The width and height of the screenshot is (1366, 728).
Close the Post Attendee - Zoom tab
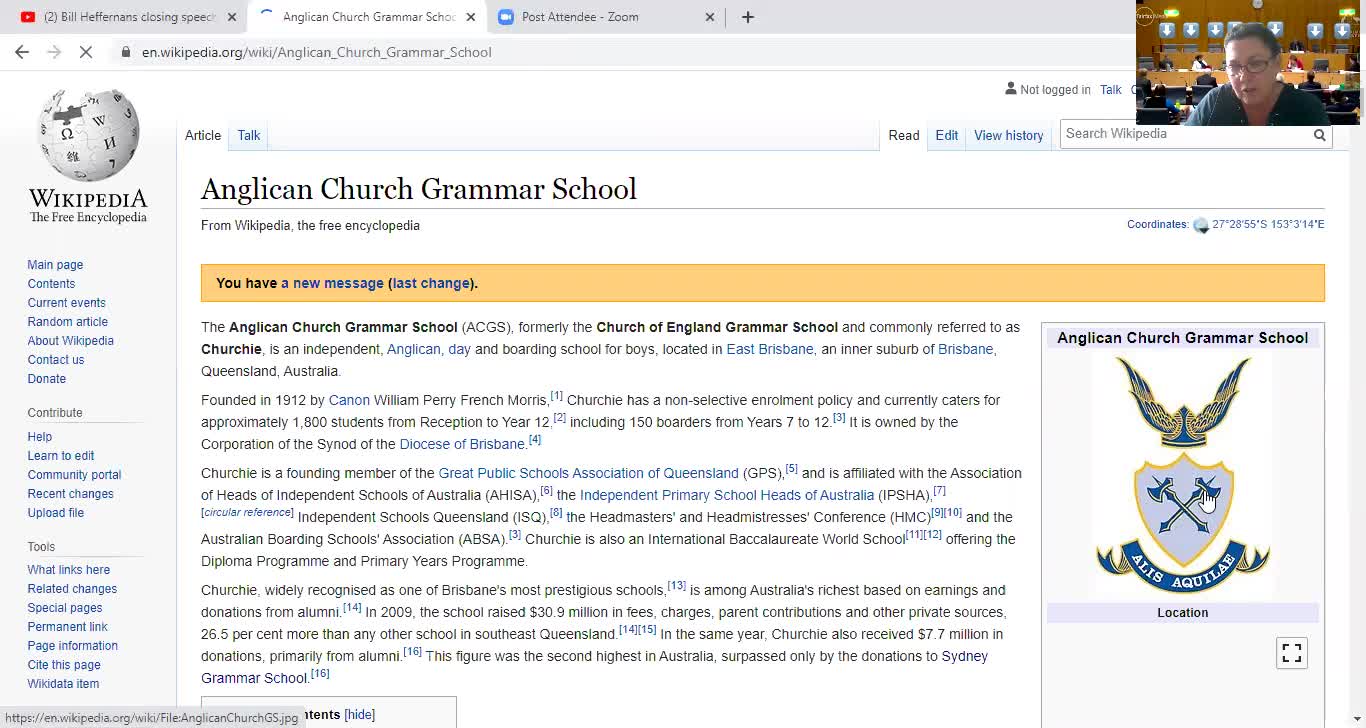click(710, 17)
